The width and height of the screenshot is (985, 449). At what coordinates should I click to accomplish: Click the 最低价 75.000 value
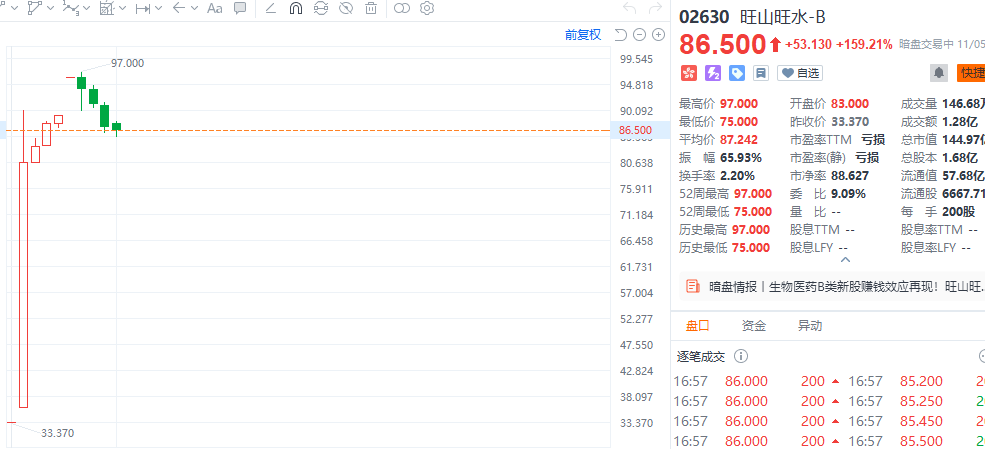(x=738, y=121)
